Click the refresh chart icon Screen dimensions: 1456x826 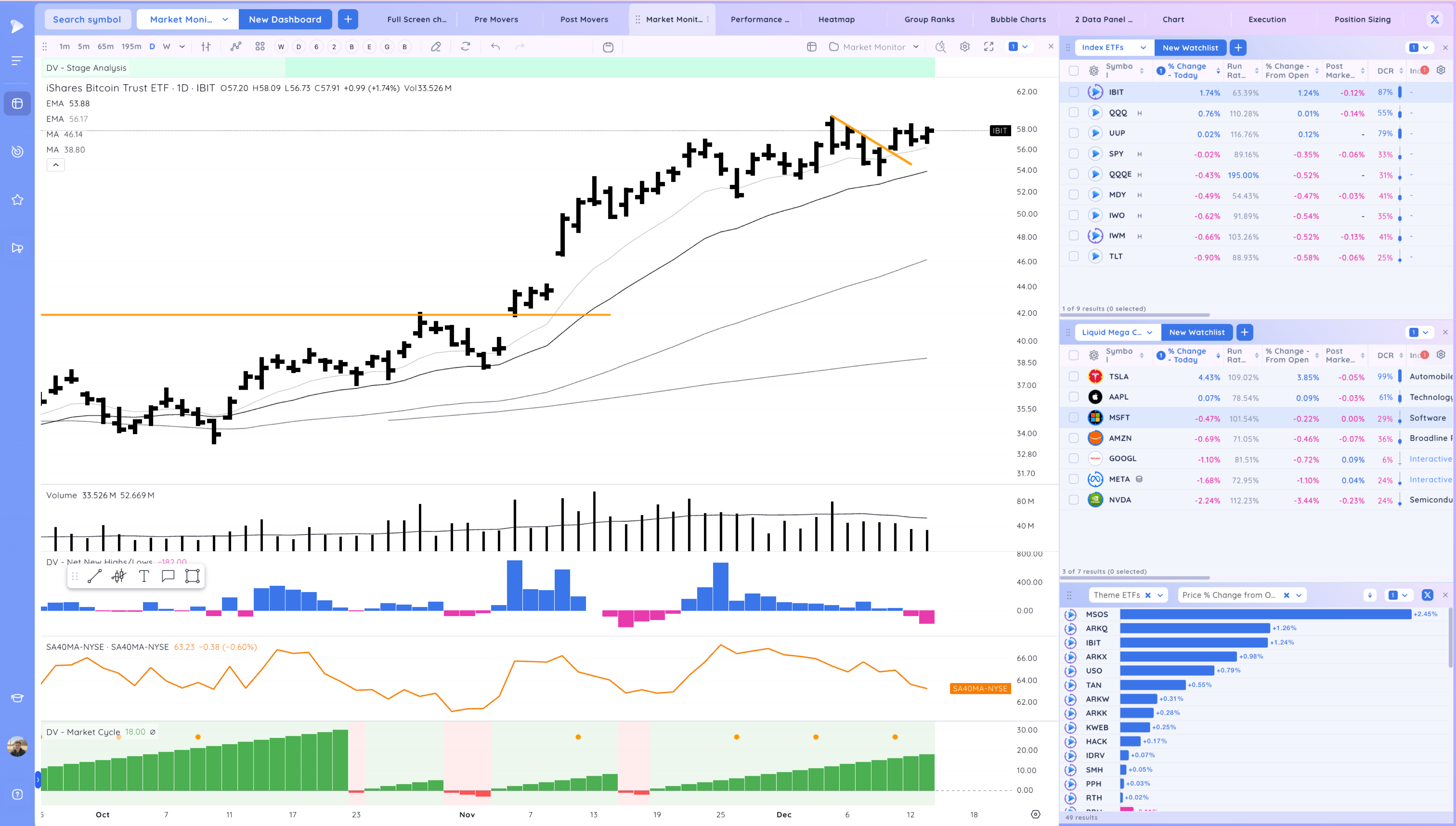[465, 47]
